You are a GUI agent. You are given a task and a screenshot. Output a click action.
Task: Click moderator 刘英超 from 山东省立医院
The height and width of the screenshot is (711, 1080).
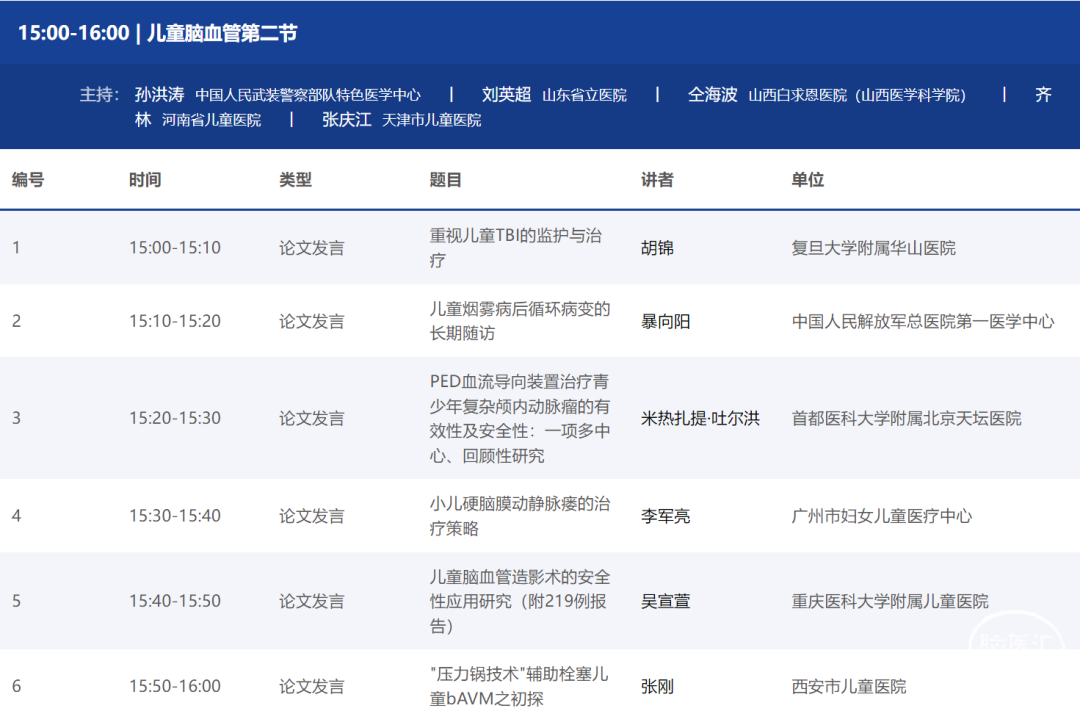506,95
